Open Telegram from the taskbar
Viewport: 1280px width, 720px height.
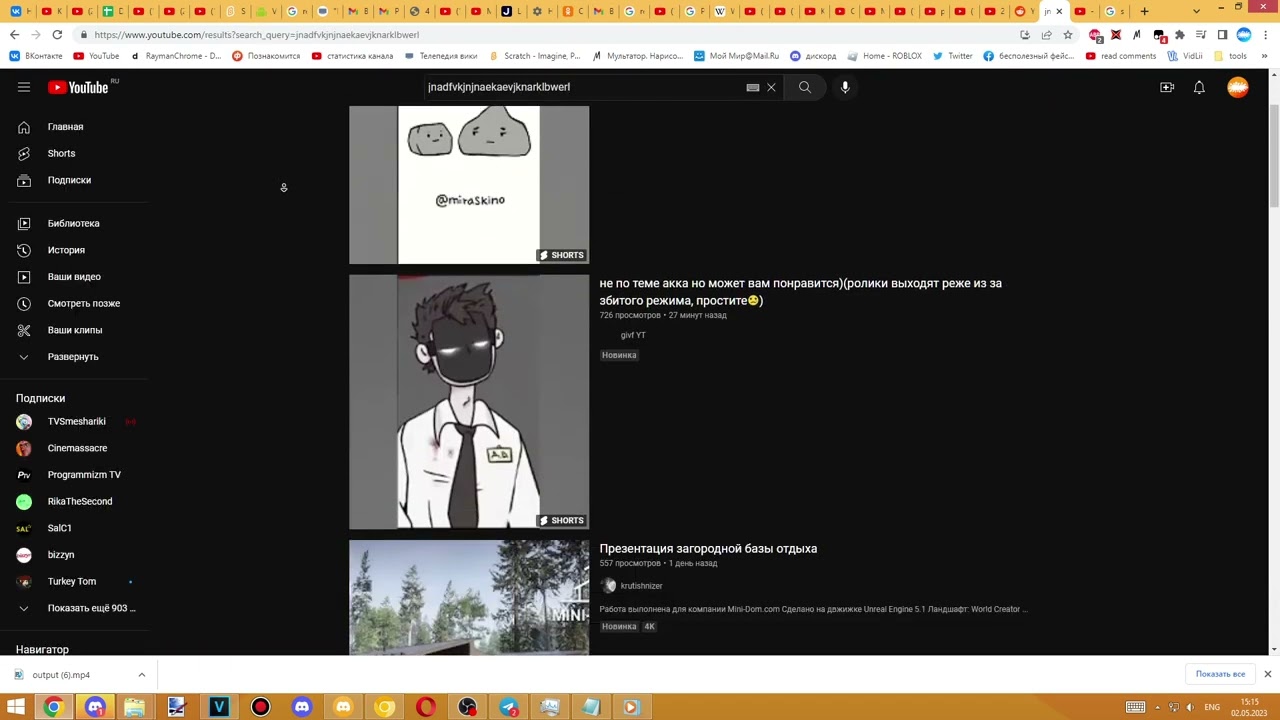[x=509, y=708]
